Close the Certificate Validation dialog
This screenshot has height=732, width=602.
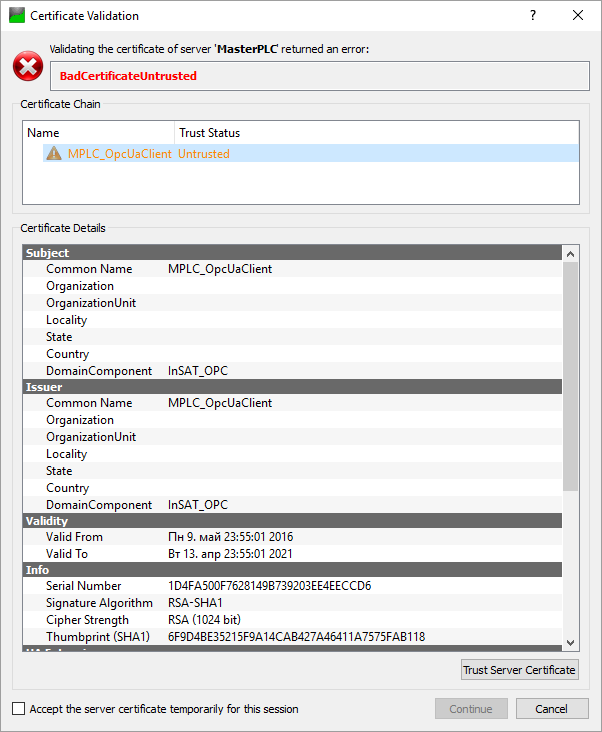[578, 15]
